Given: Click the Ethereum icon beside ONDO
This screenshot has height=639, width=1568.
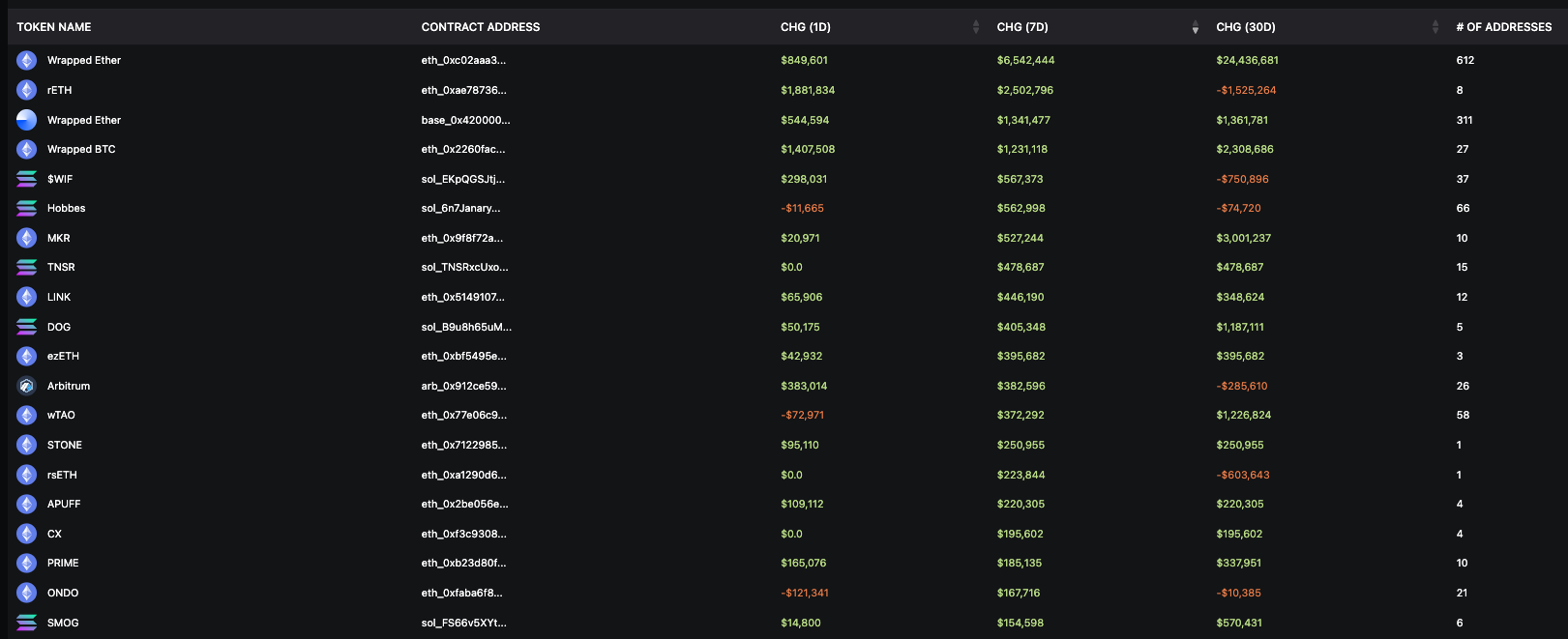Looking at the screenshot, I should 27,593.
